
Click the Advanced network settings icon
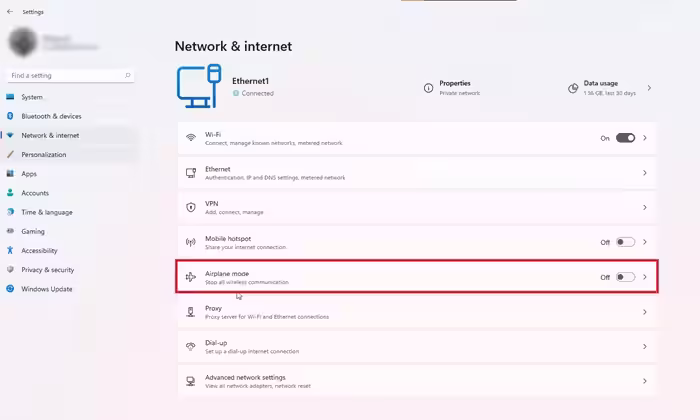191,381
